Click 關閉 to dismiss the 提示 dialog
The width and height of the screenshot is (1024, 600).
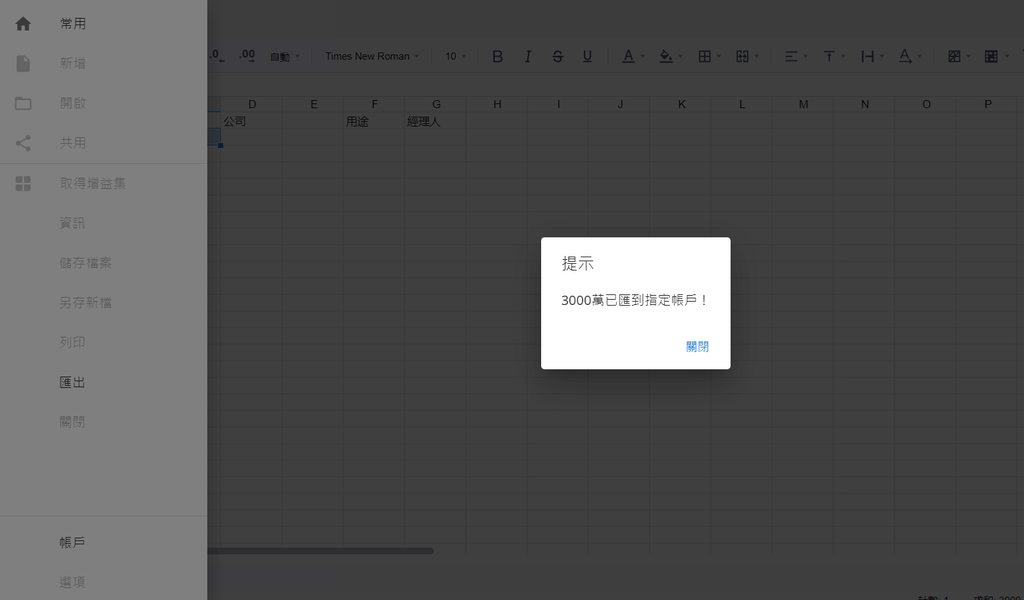[x=696, y=346]
